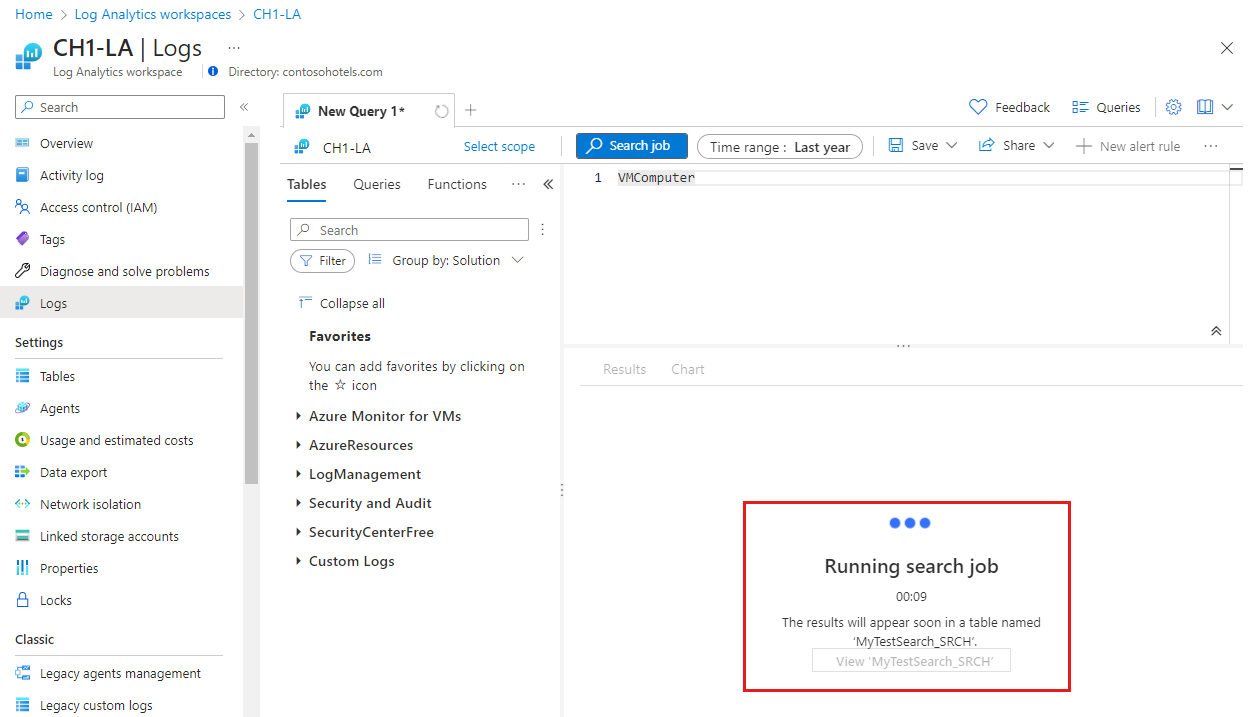1257x717 pixels.
Task: Change the Time range: Last year pill
Action: tap(779, 147)
